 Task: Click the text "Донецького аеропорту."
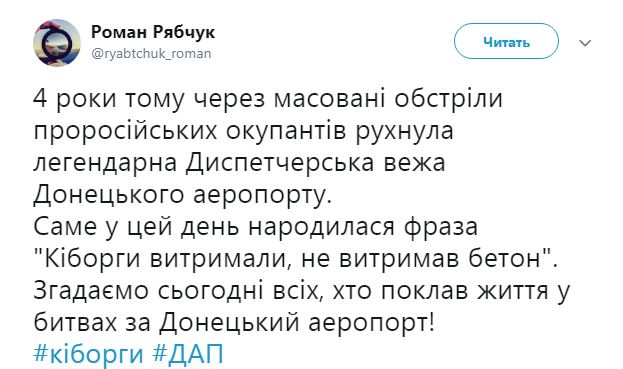[182, 195]
